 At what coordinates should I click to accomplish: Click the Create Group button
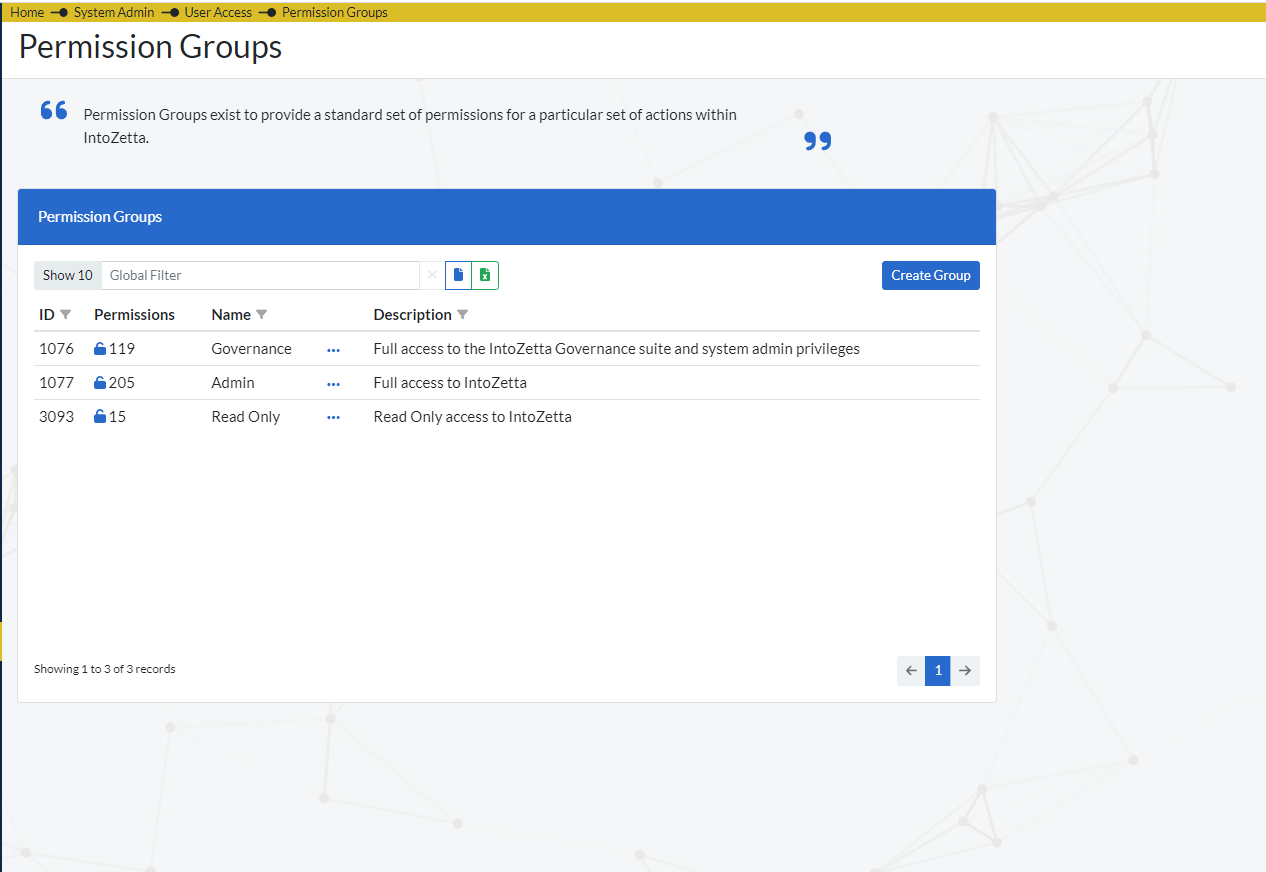pos(930,275)
